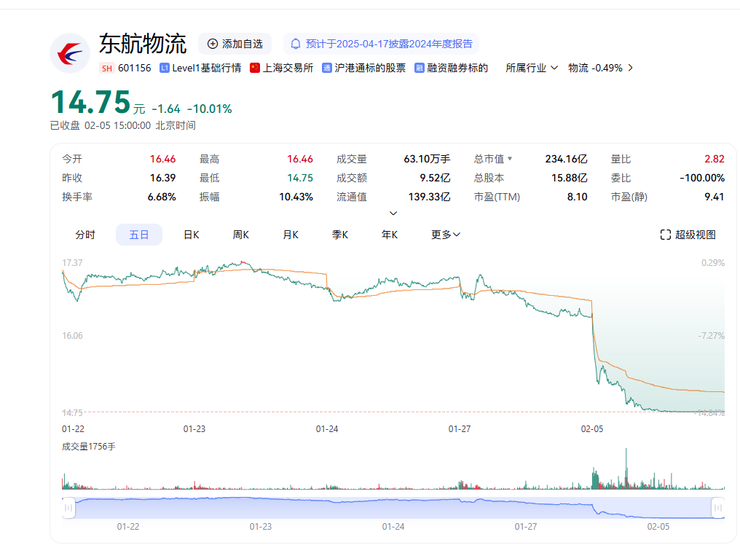
Task: Click the volume bars chart area
Action: [393, 470]
